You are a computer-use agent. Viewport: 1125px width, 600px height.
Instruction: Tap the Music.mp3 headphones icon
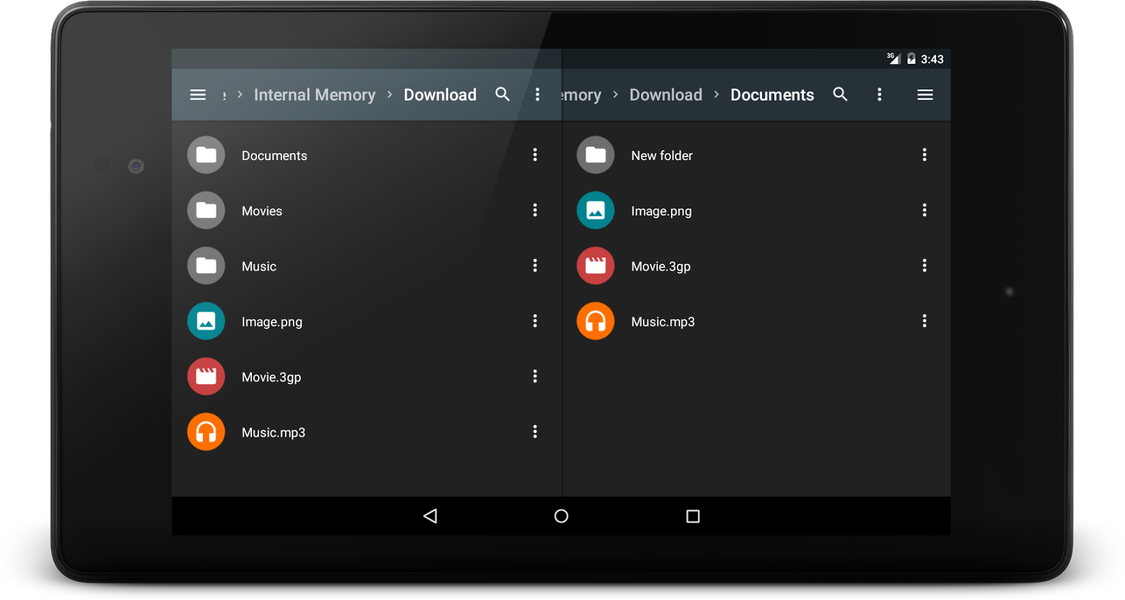point(206,432)
